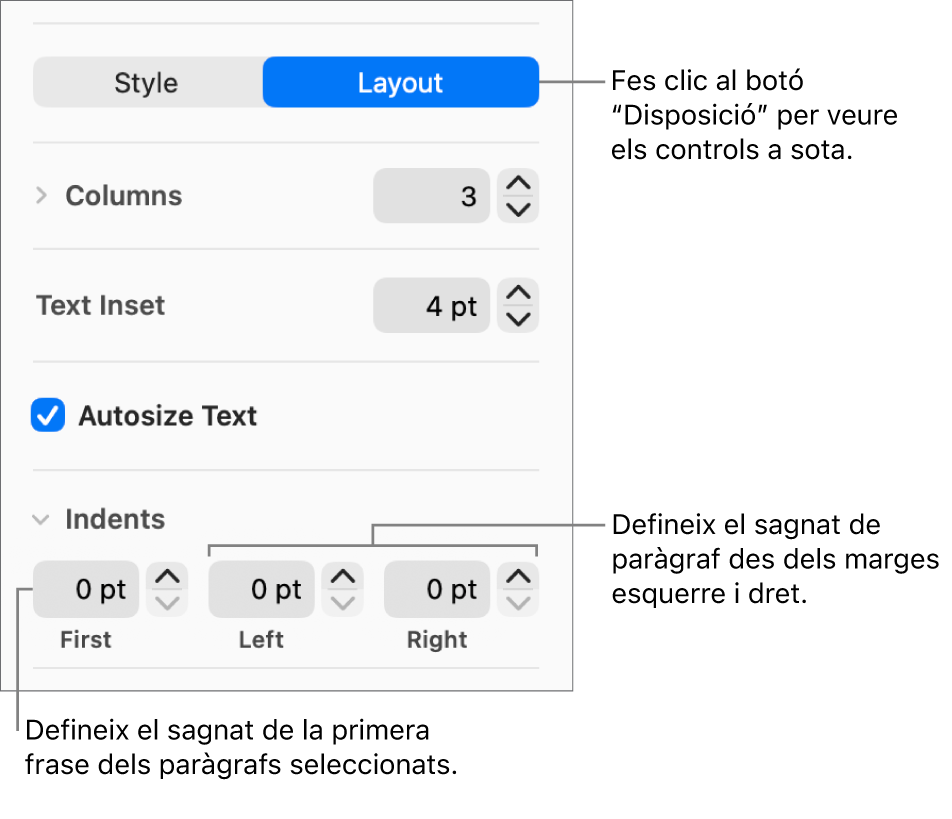Click the First indent value field
Image resolution: width=952 pixels, height=819 pixels.
pos(86,590)
